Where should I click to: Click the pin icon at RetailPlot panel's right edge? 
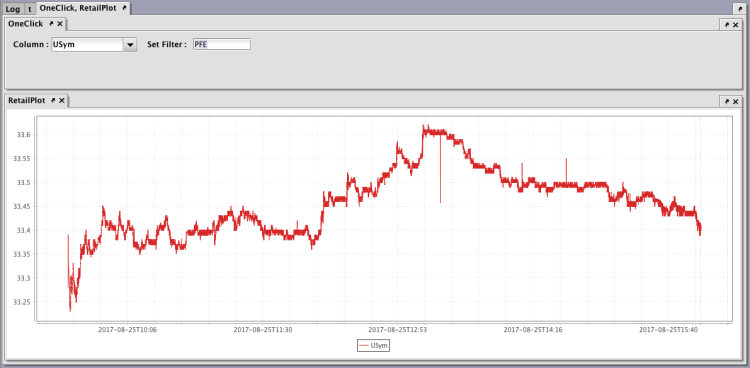point(727,101)
